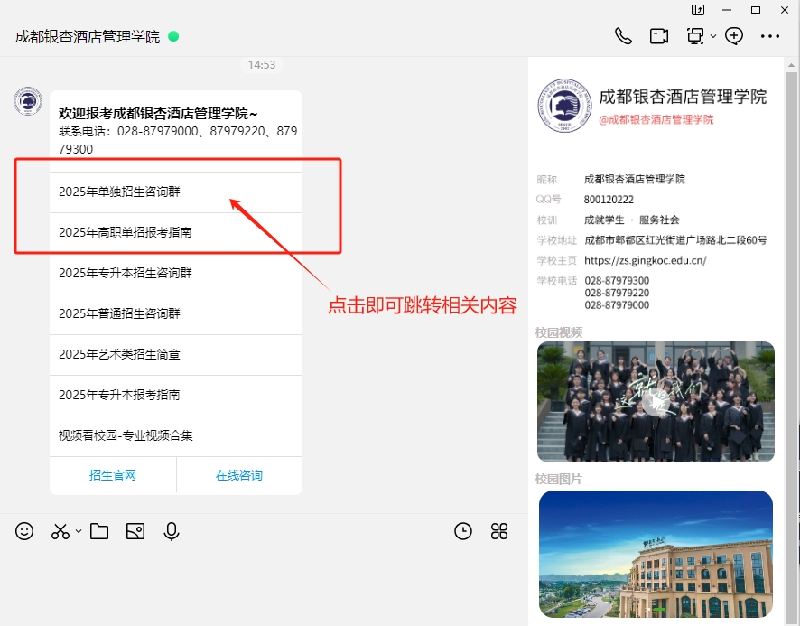Open the launch group chat plus icon
The width and height of the screenshot is (800, 626).
tap(734, 35)
